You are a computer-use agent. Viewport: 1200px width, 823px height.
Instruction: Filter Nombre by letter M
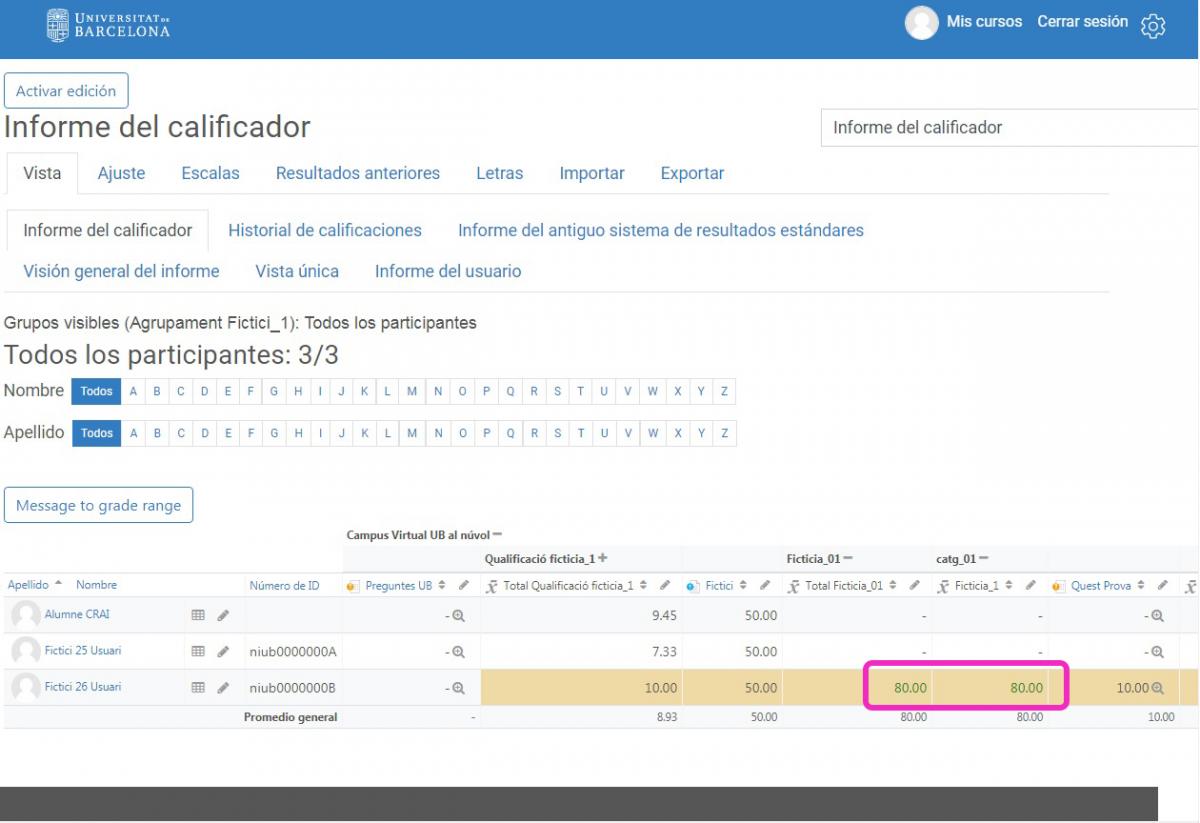[412, 391]
